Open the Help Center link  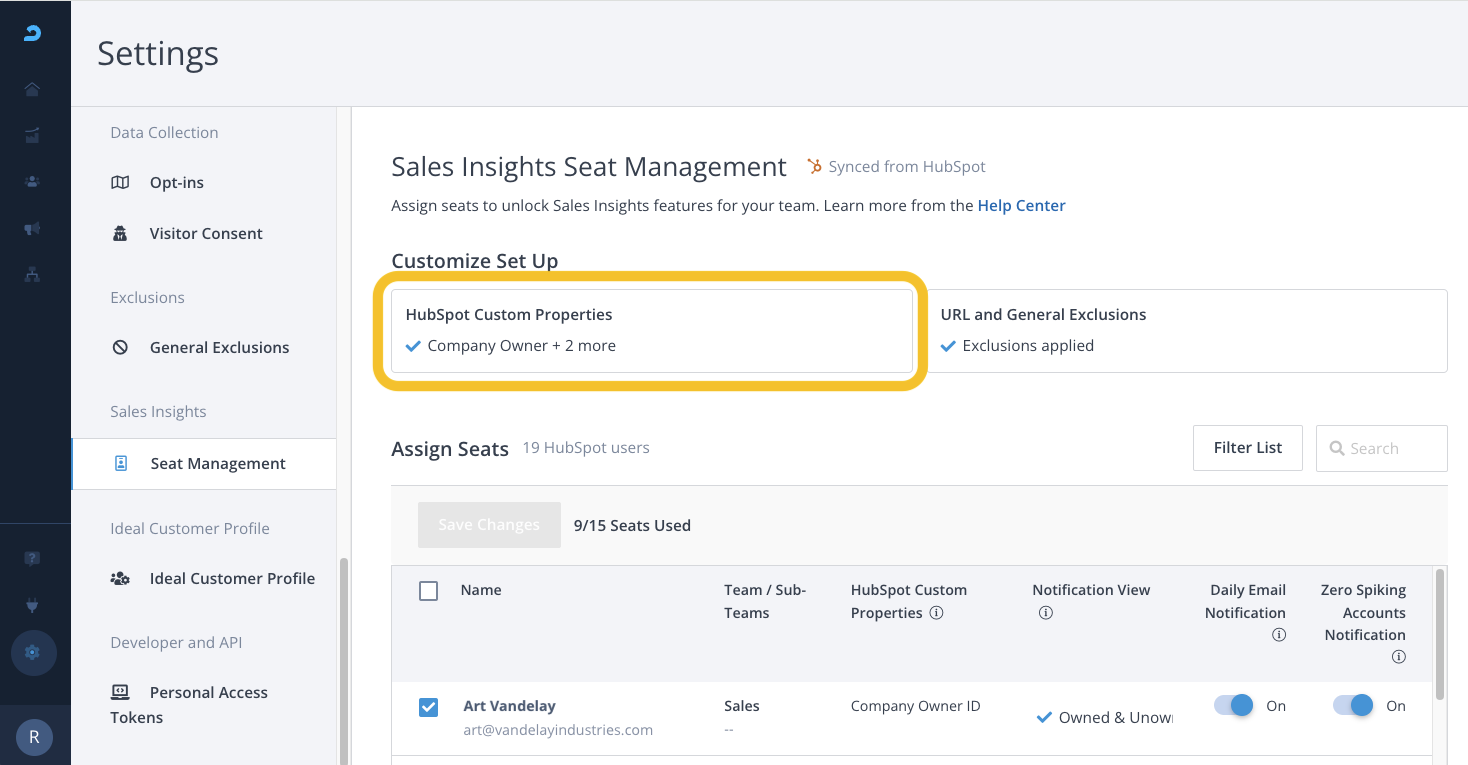(1021, 206)
